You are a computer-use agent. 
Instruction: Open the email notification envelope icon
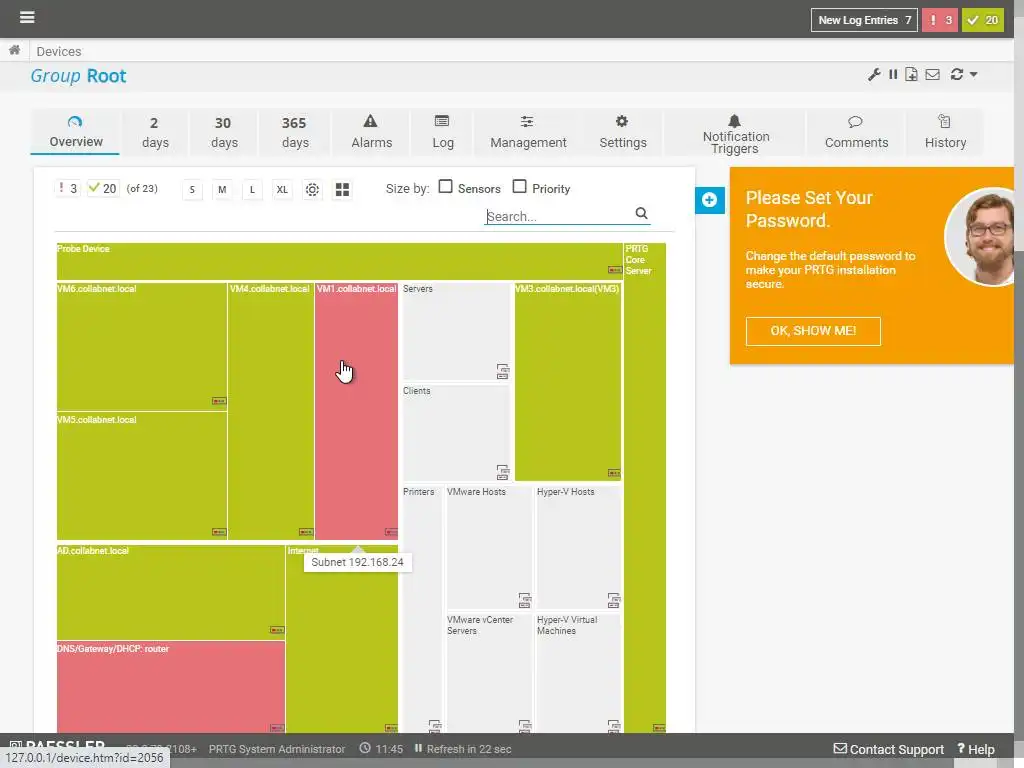click(x=933, y=74)
